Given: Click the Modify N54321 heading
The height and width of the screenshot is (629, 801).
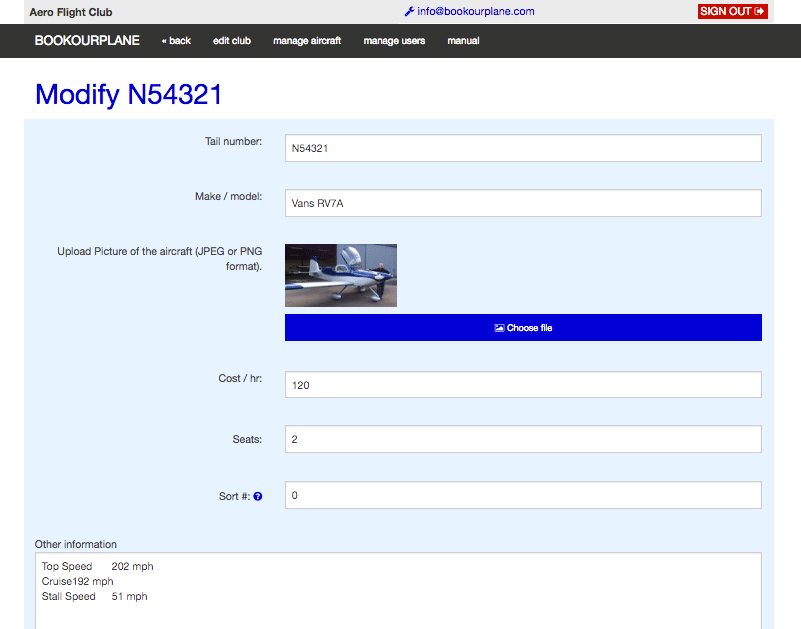Looking at the screenshot, I should [128, 95].
